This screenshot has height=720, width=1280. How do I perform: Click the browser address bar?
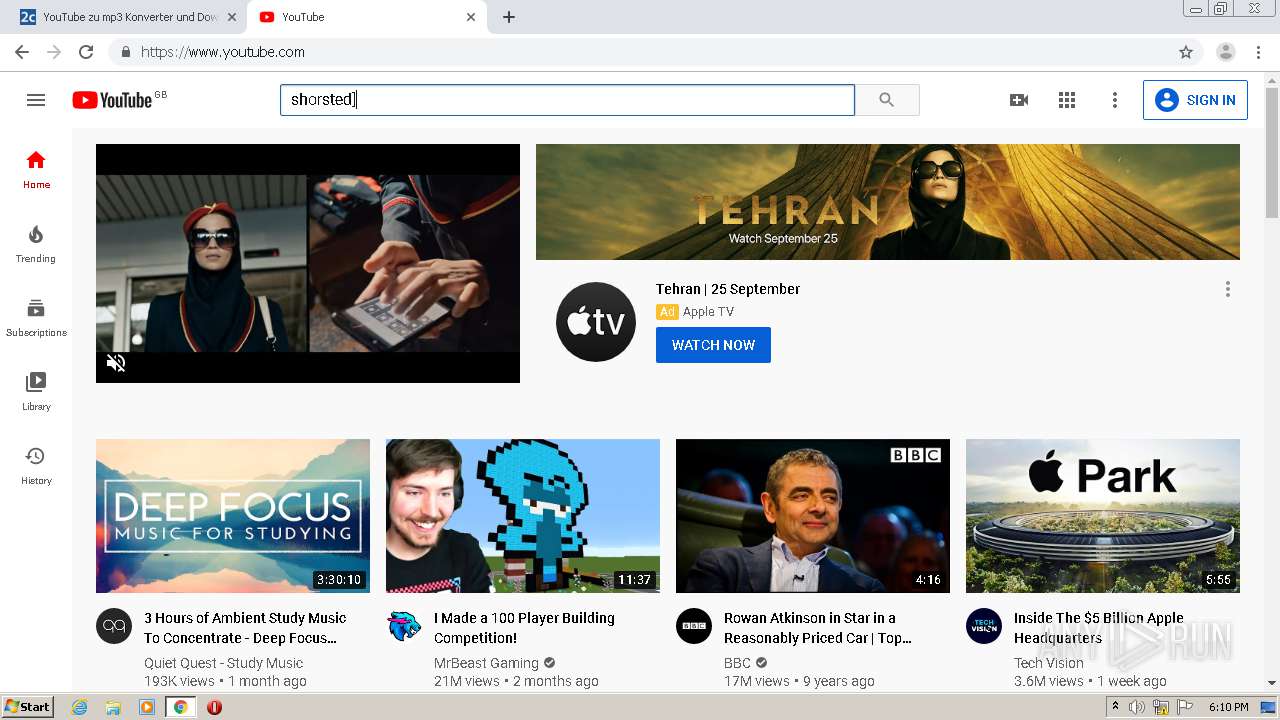coord(640,52)
